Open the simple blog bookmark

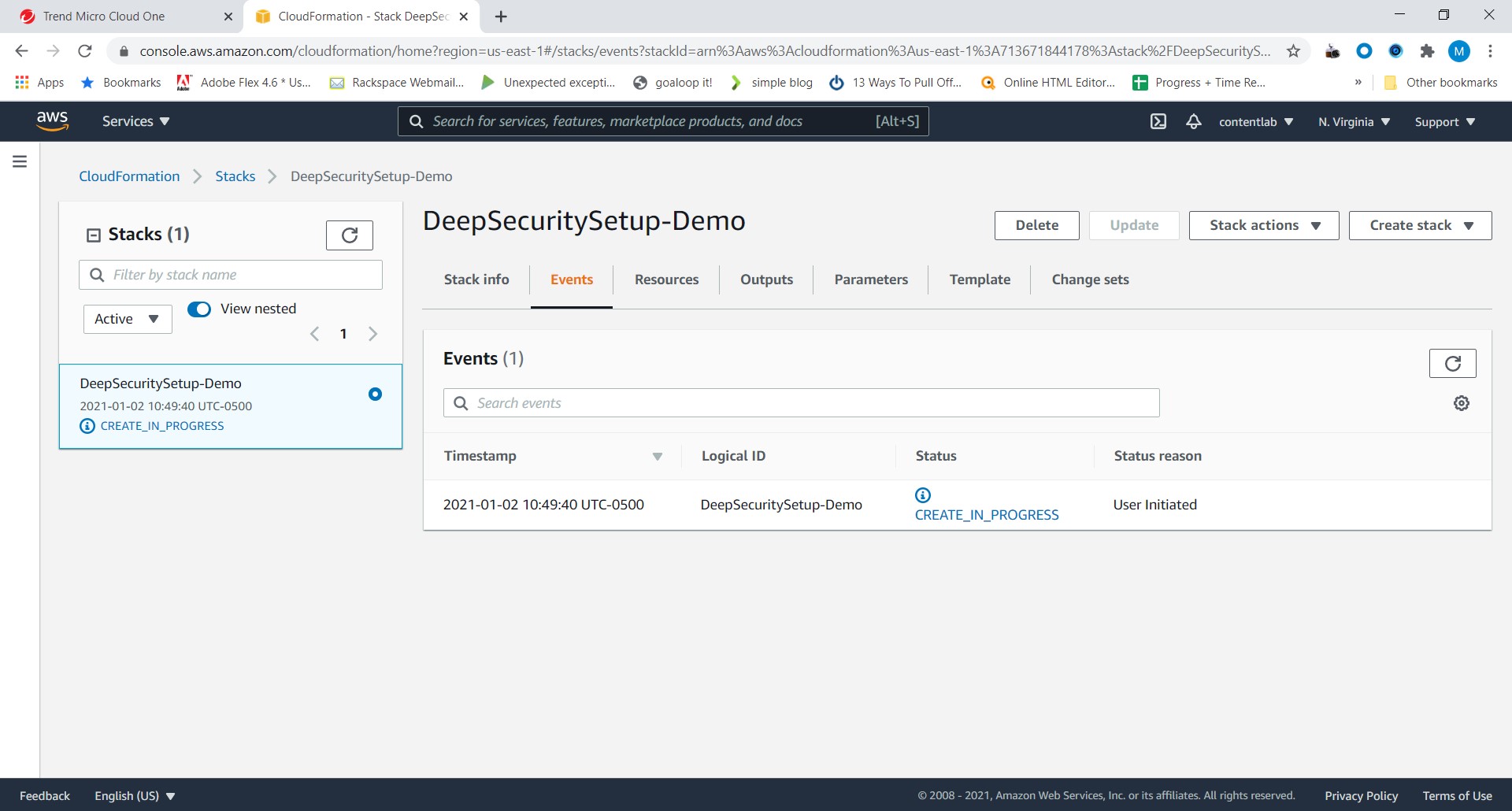click(x=771, y=83)
